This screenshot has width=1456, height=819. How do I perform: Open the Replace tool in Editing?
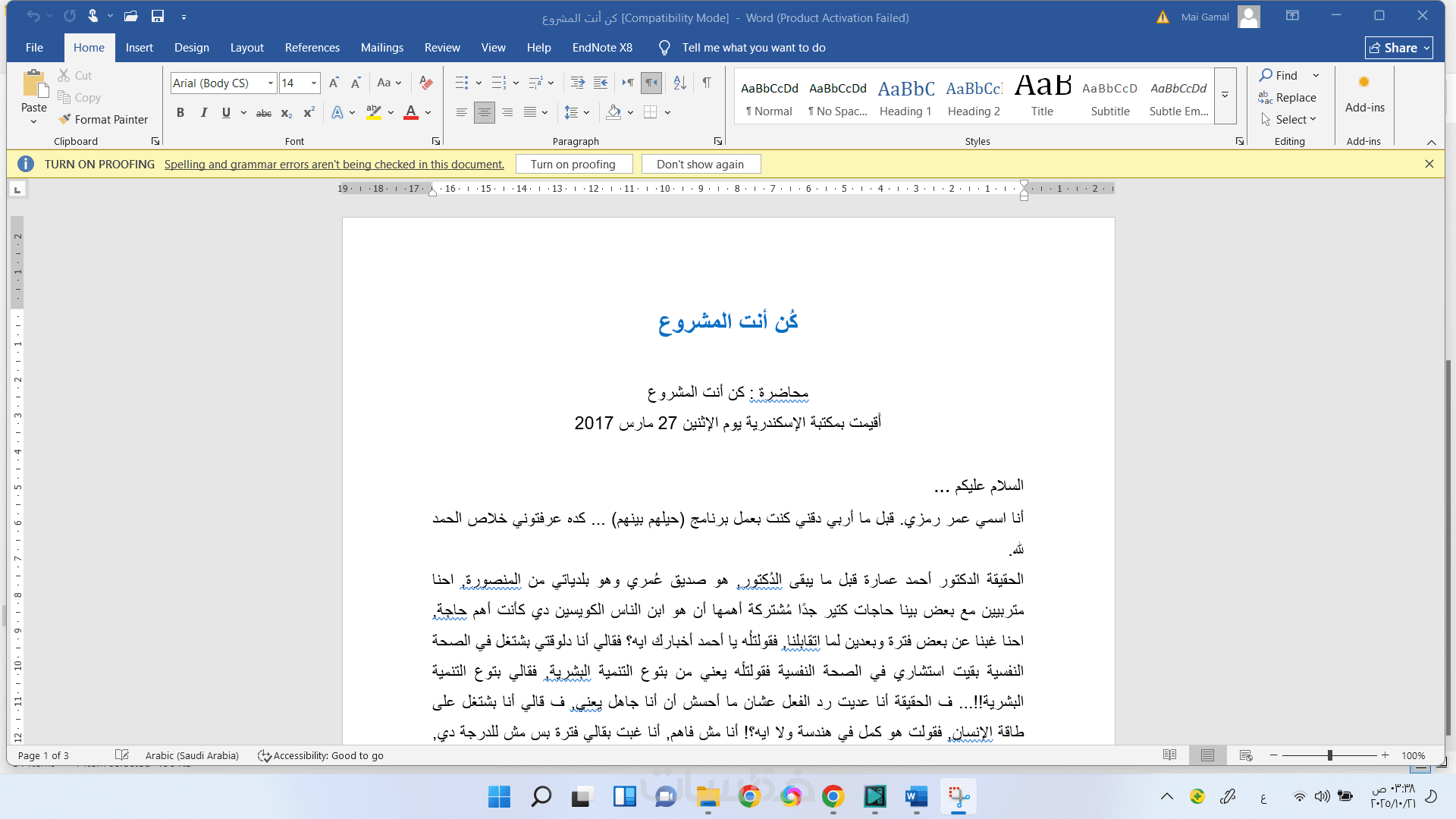[1288, 97]
